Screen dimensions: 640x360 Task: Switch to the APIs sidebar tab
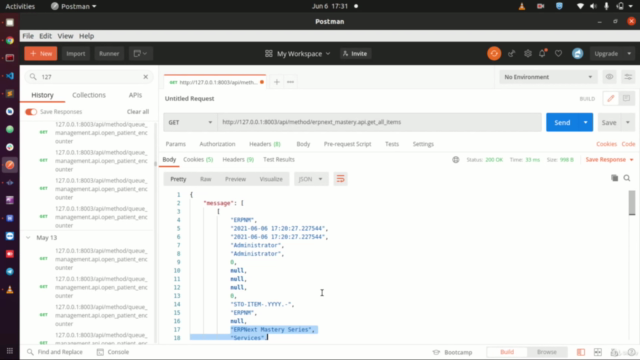[135, 95]
